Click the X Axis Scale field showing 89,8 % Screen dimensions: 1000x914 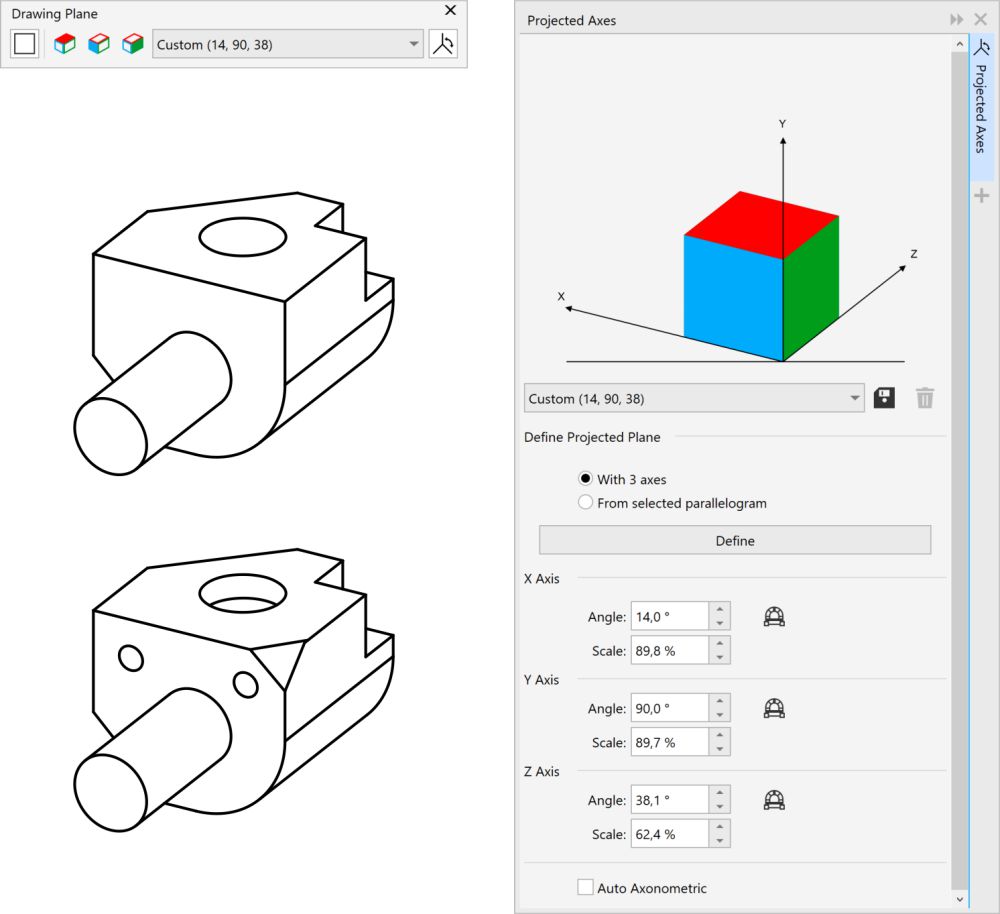[670, 651]
